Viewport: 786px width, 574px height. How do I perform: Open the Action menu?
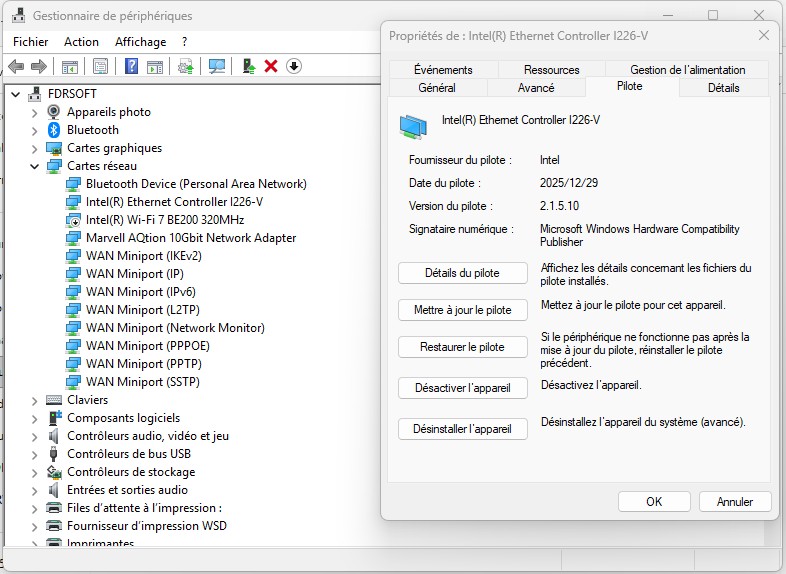point(81,42)
